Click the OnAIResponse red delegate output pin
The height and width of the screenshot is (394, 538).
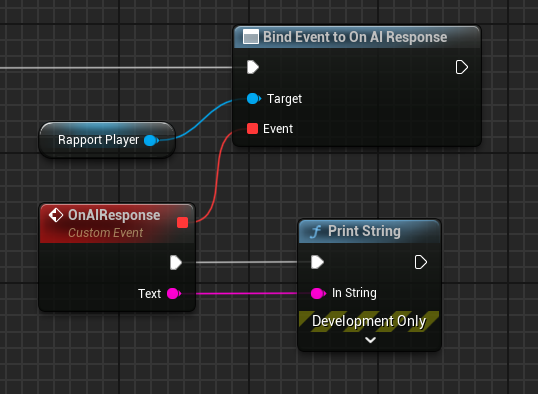[x=183, y=222]
